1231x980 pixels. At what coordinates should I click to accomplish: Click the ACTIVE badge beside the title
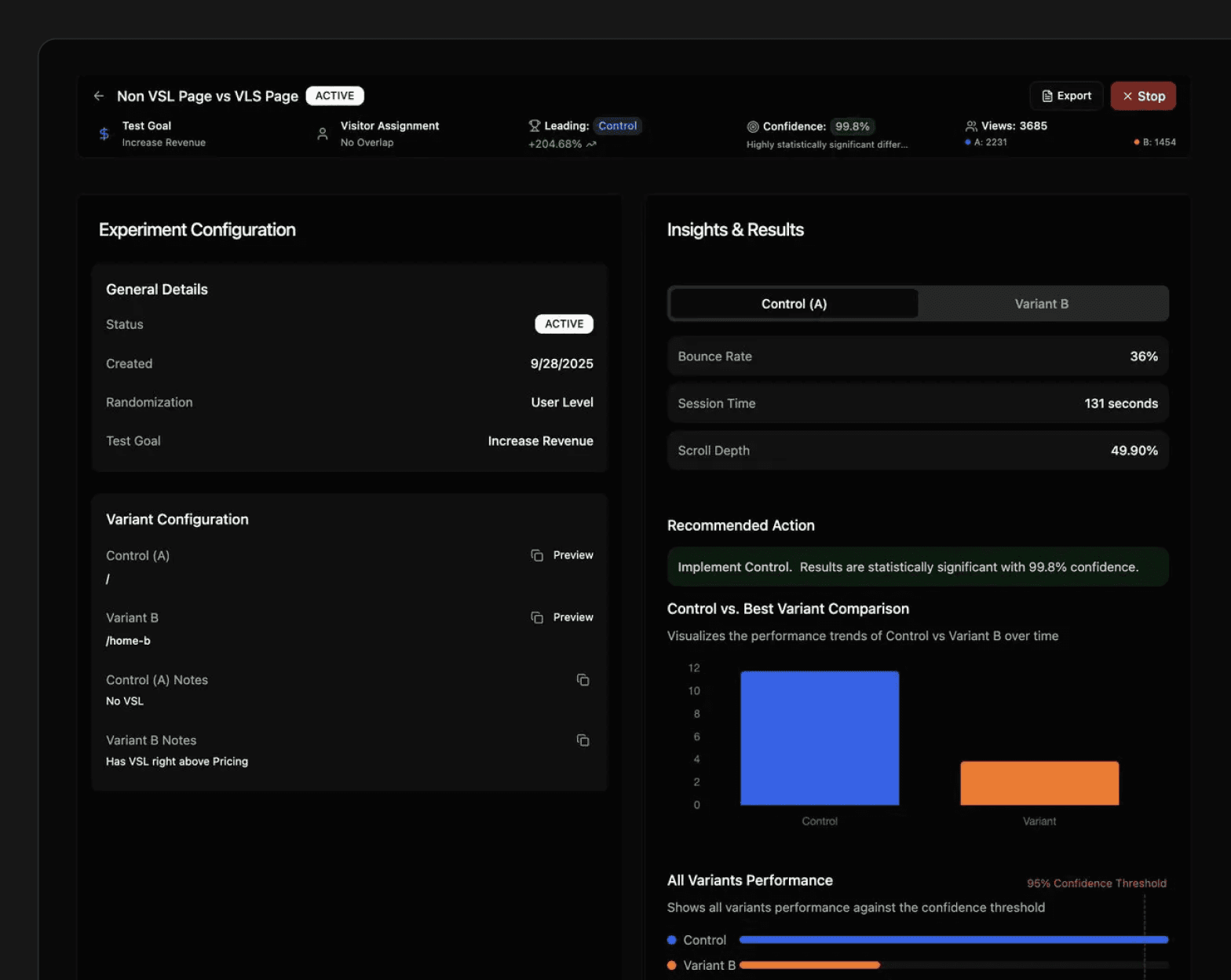334,96
